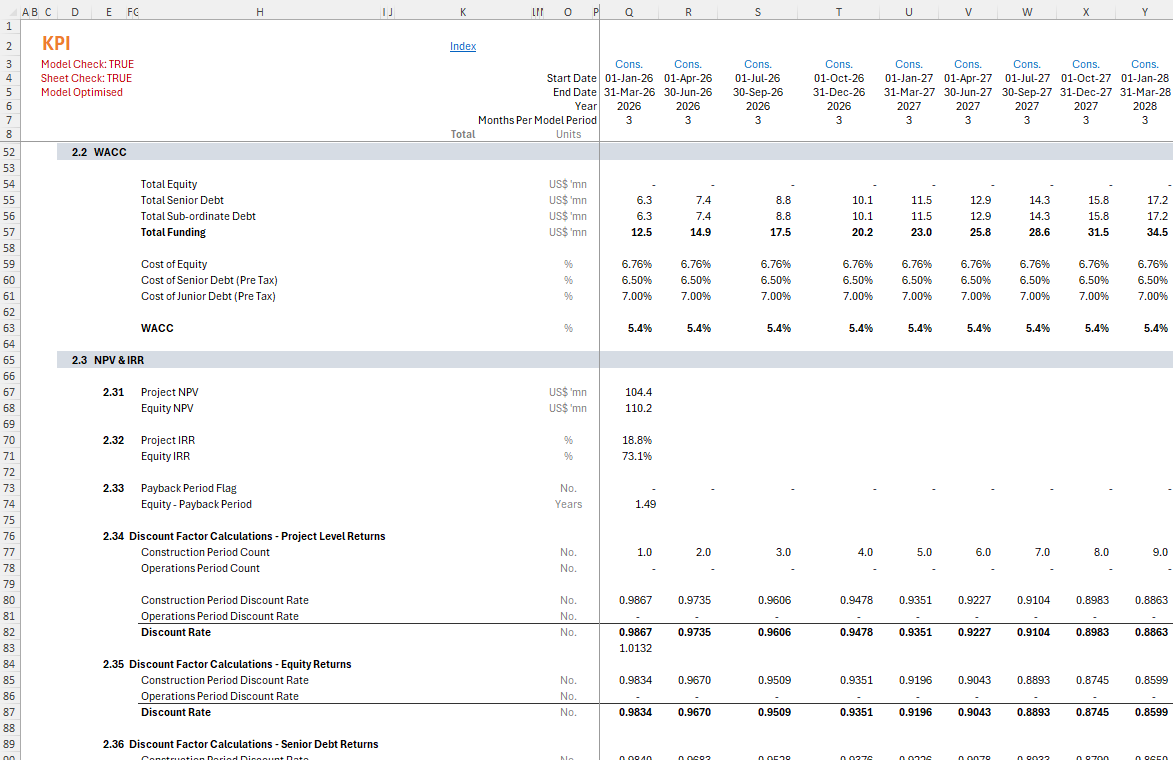This screenshot has height=760, width=1173.
Task: Open the Index hyperlink
Action: [x=462, y=46]
